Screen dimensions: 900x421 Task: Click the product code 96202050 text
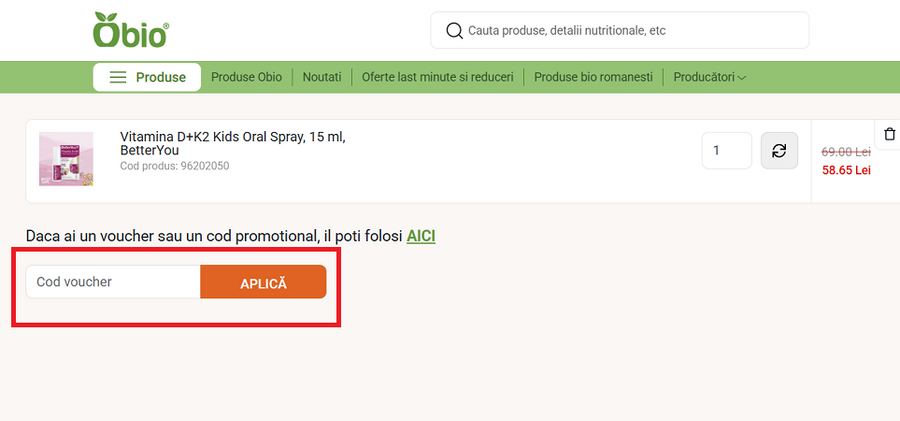click(x=174, y=166)
